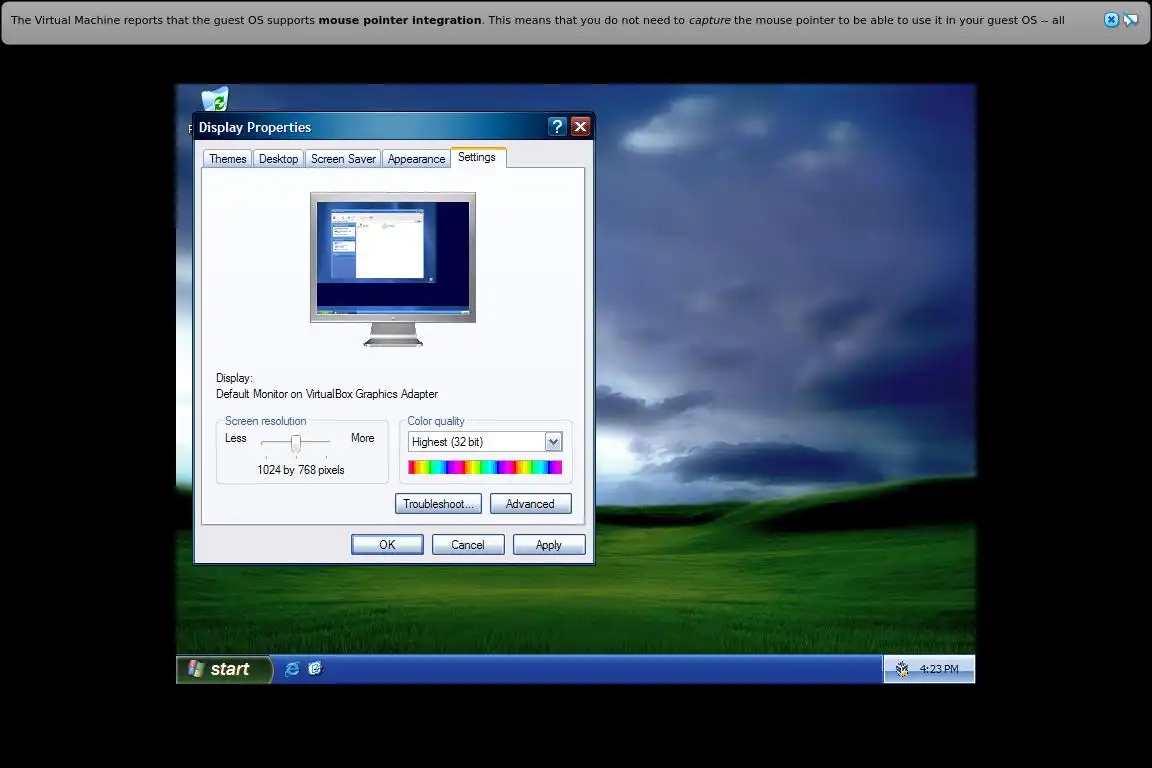This screenshot has height=768, width=1152.
Task: Click the 'Default Monitor on VirtualBox Graphics Adapter' text
Action: click(x=327, y=394)
